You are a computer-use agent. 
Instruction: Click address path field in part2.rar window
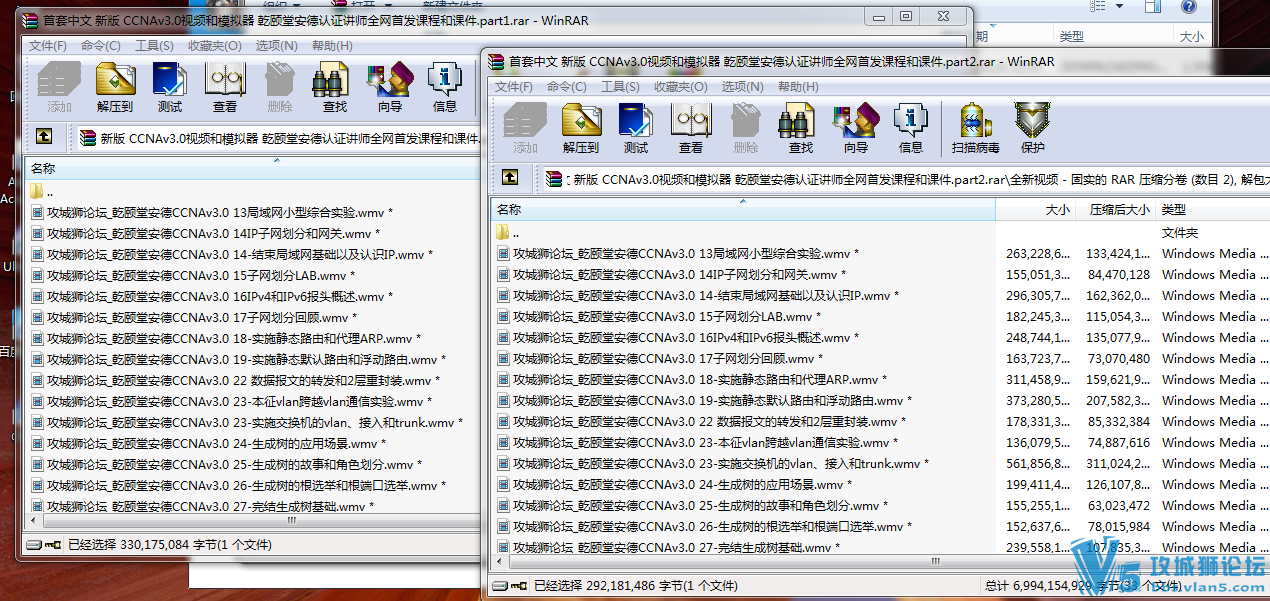tap(905, 180)
